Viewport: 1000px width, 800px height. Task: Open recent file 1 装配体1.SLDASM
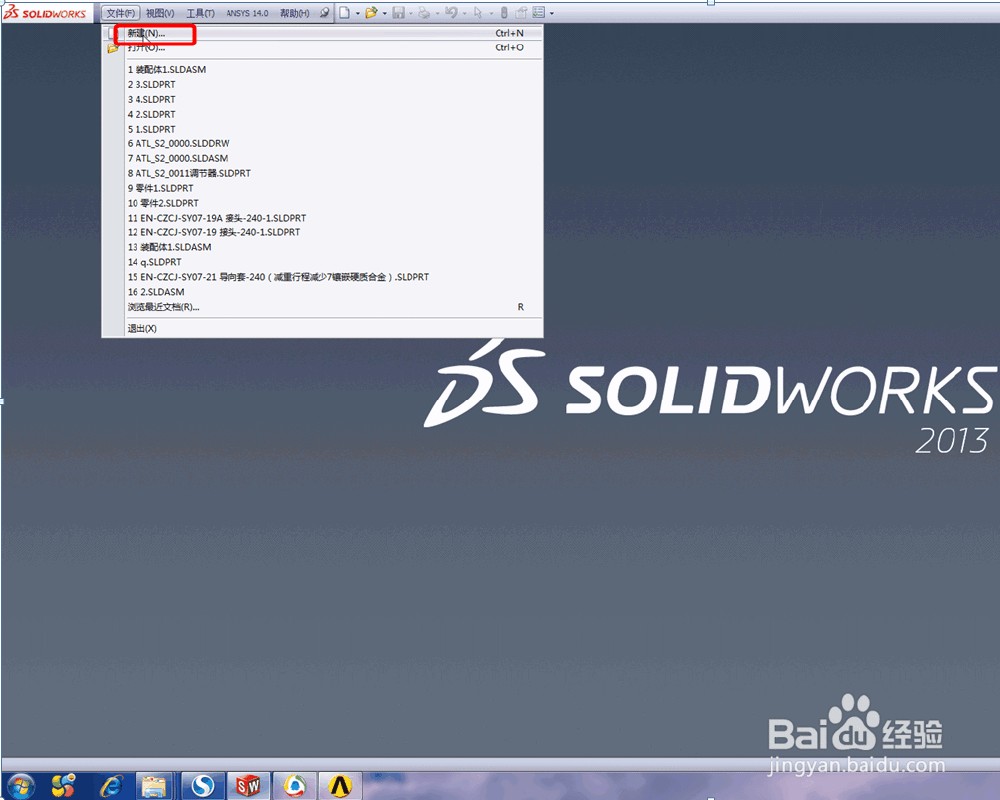pos(322,70)
